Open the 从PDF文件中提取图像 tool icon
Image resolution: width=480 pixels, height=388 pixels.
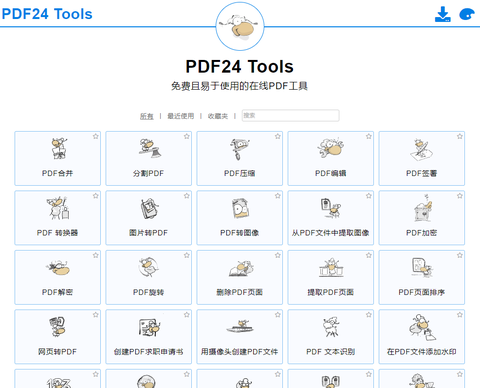(330, 208)
